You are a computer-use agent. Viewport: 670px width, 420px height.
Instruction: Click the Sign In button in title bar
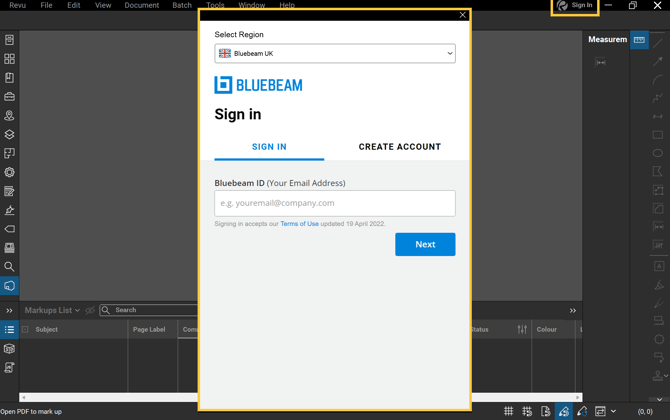(x=575, y=6)
